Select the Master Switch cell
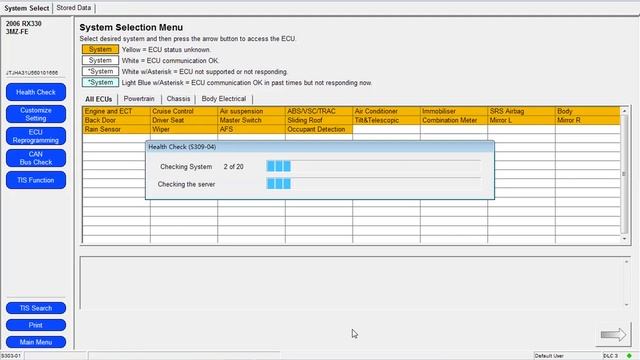Image resolution: width=640 pixels, height=360 pixels. point(251,120)
